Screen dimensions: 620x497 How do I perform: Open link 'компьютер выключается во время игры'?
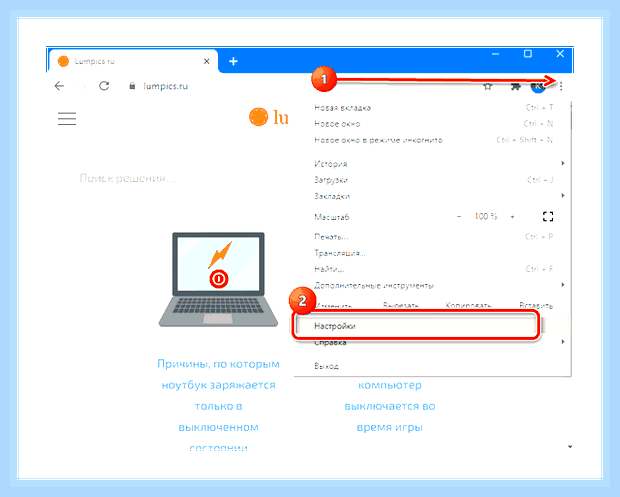click(x=390, y=406)
